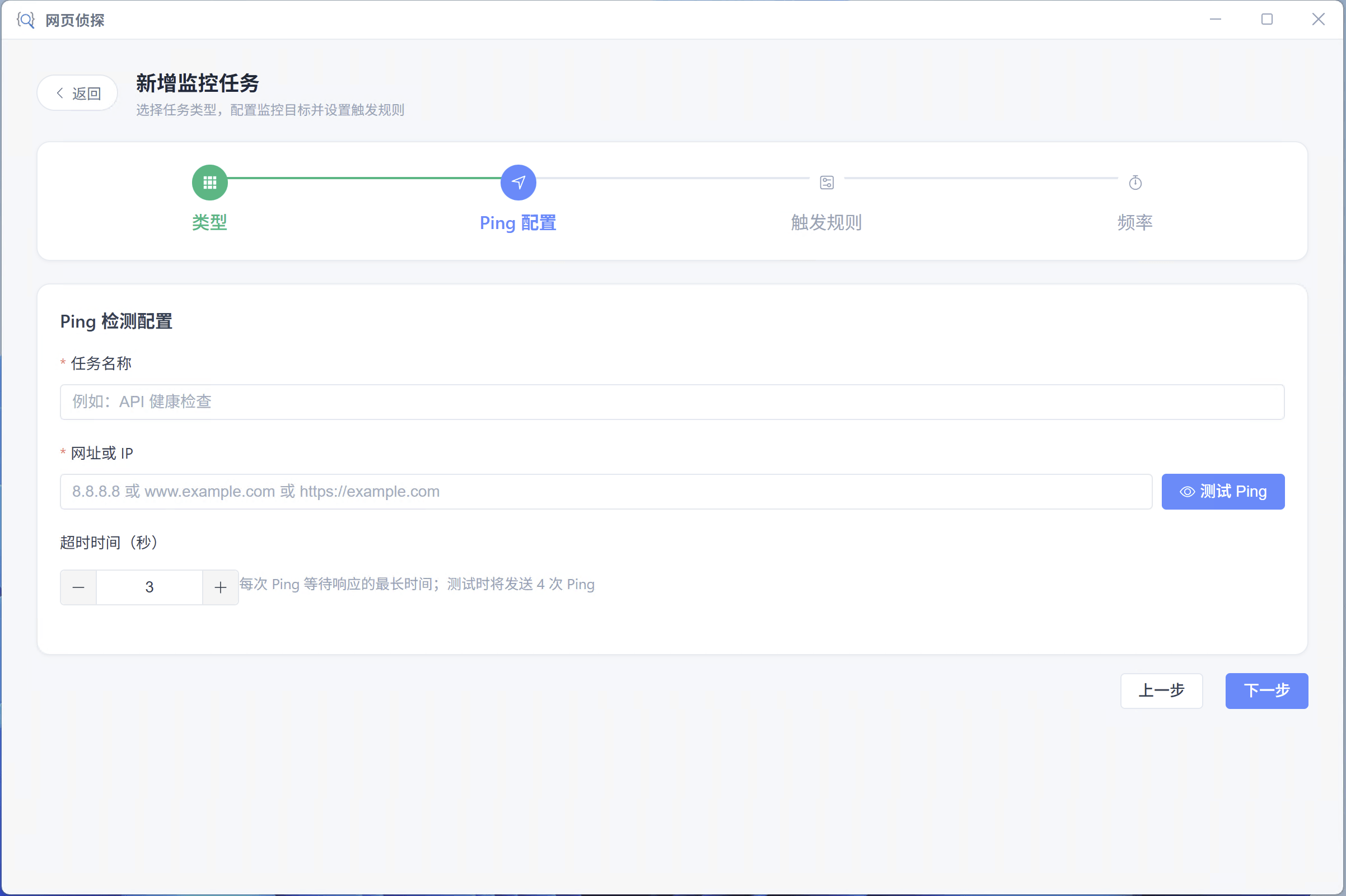Screen dimensions: 1346x896
Task: Click the 网页侦探 app logo icon
Action: tap(26, 20)
